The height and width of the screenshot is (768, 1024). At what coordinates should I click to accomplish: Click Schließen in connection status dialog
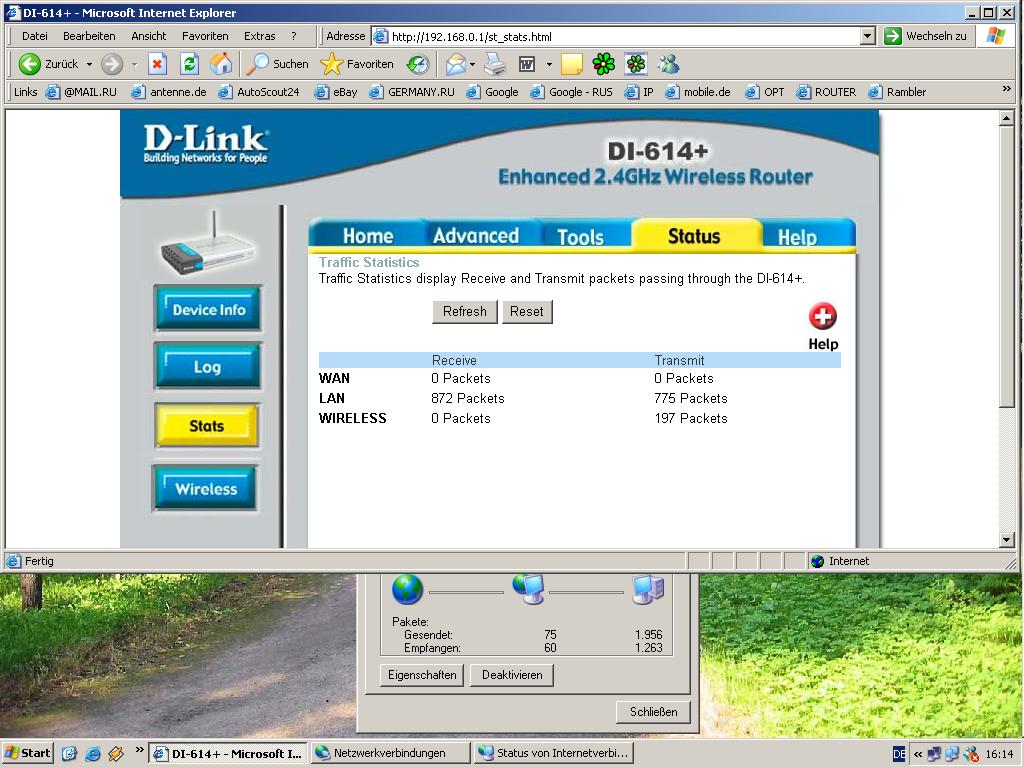point(653,712)
